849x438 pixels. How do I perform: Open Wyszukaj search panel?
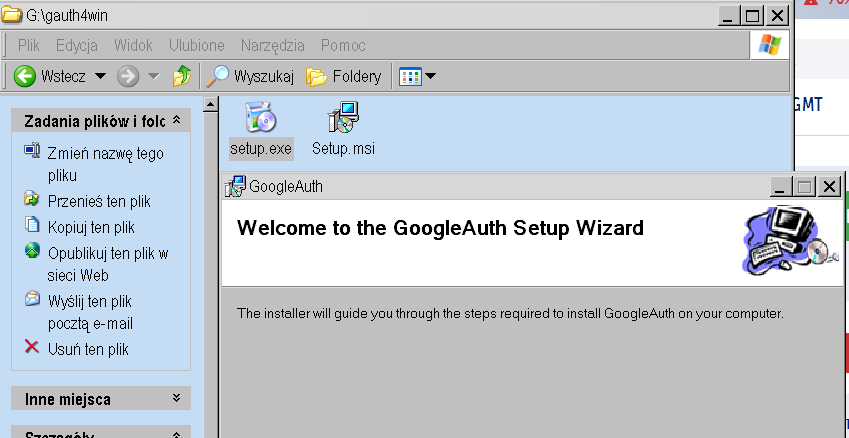[250, 76]
